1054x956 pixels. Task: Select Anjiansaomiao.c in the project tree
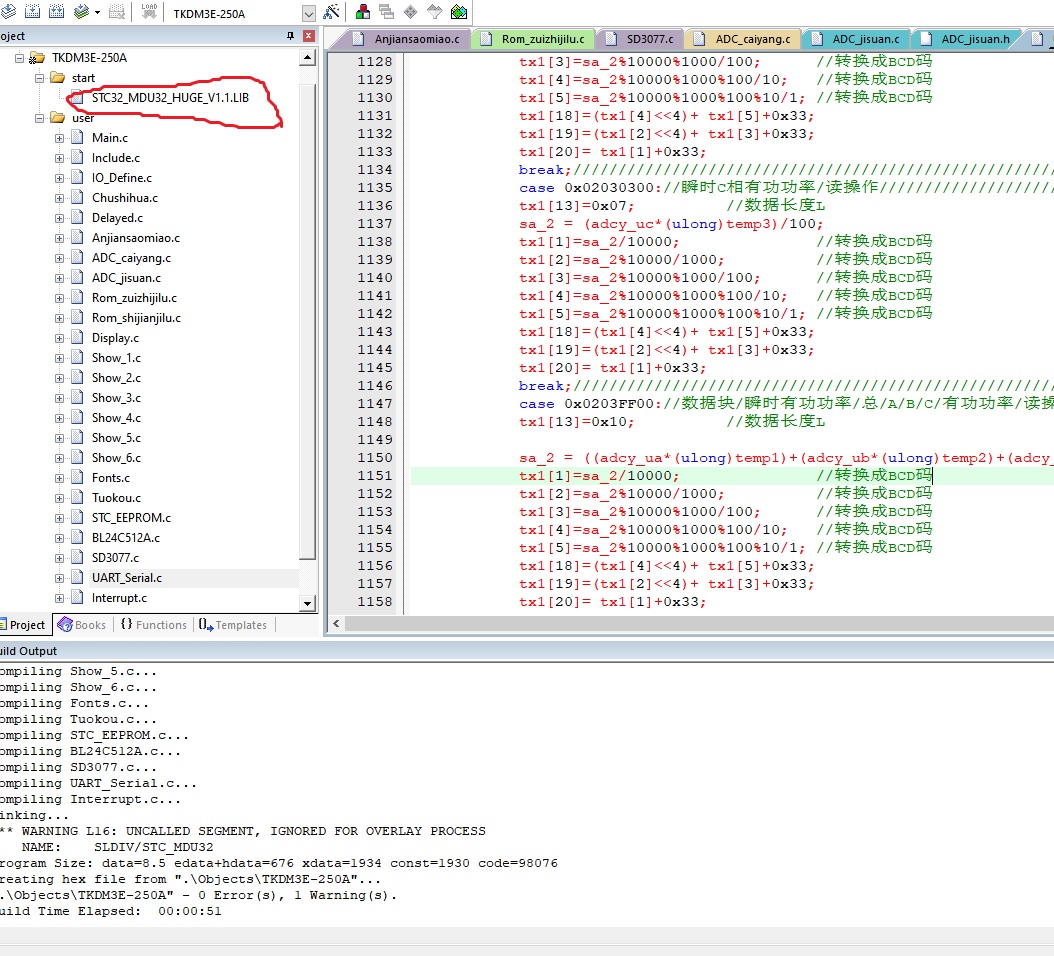click(x=136, y=238)
